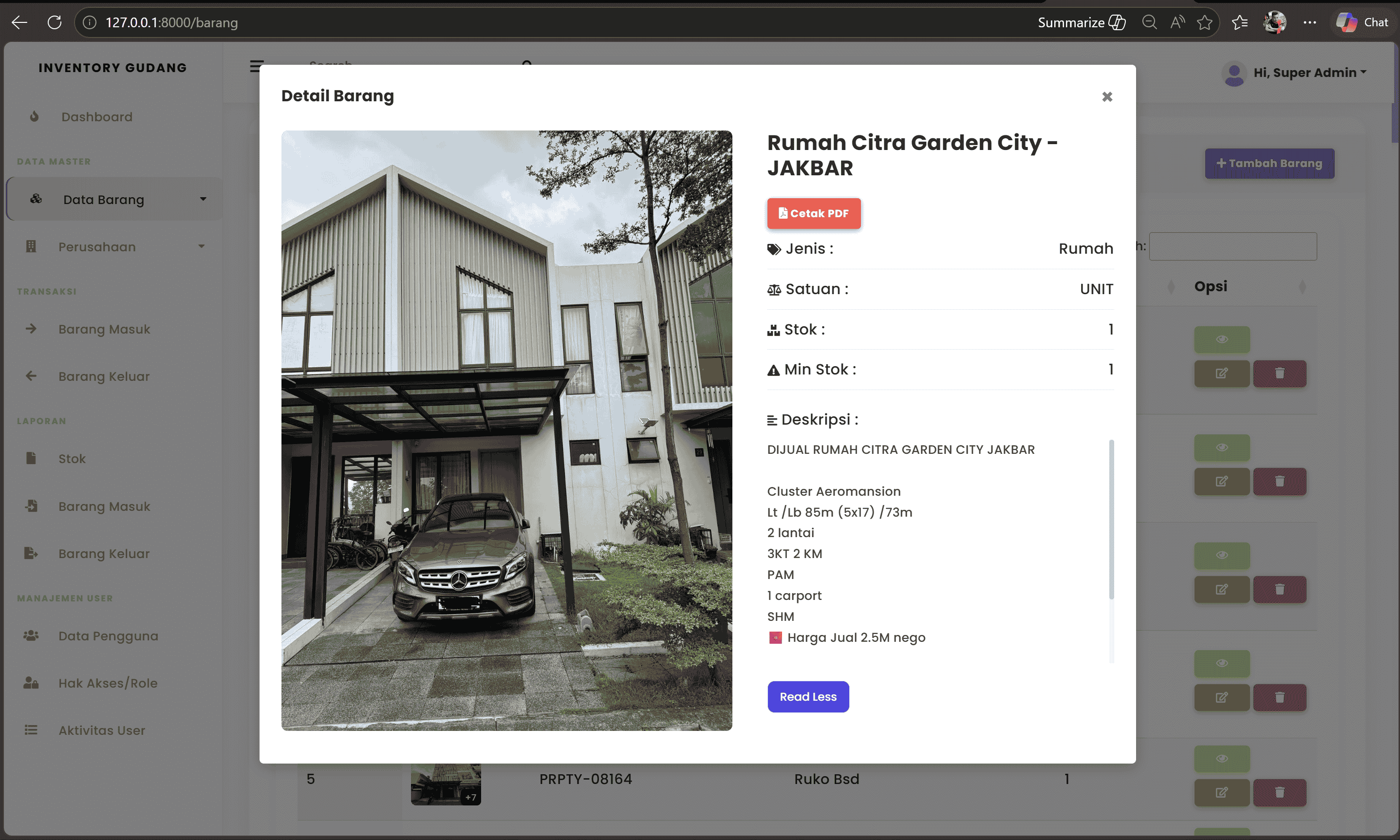Viewport: 1400px width, 840px height.
Task: Click the right-arrow icon for Transaksi Barang Masuk
Action: (31, 329)
